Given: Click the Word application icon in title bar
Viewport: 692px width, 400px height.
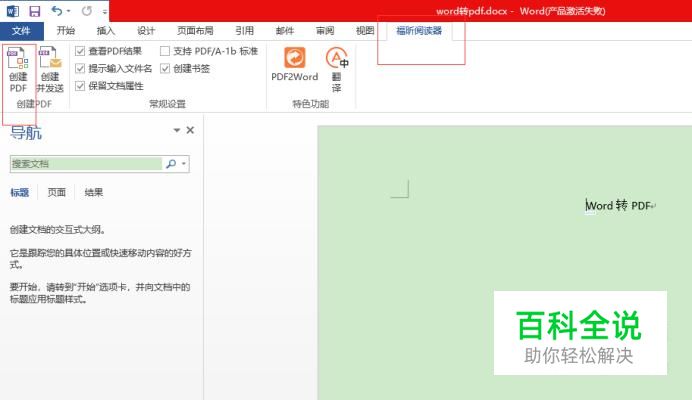Looking at the screenshot, I should pyautogui.click(x=12, y=11).
